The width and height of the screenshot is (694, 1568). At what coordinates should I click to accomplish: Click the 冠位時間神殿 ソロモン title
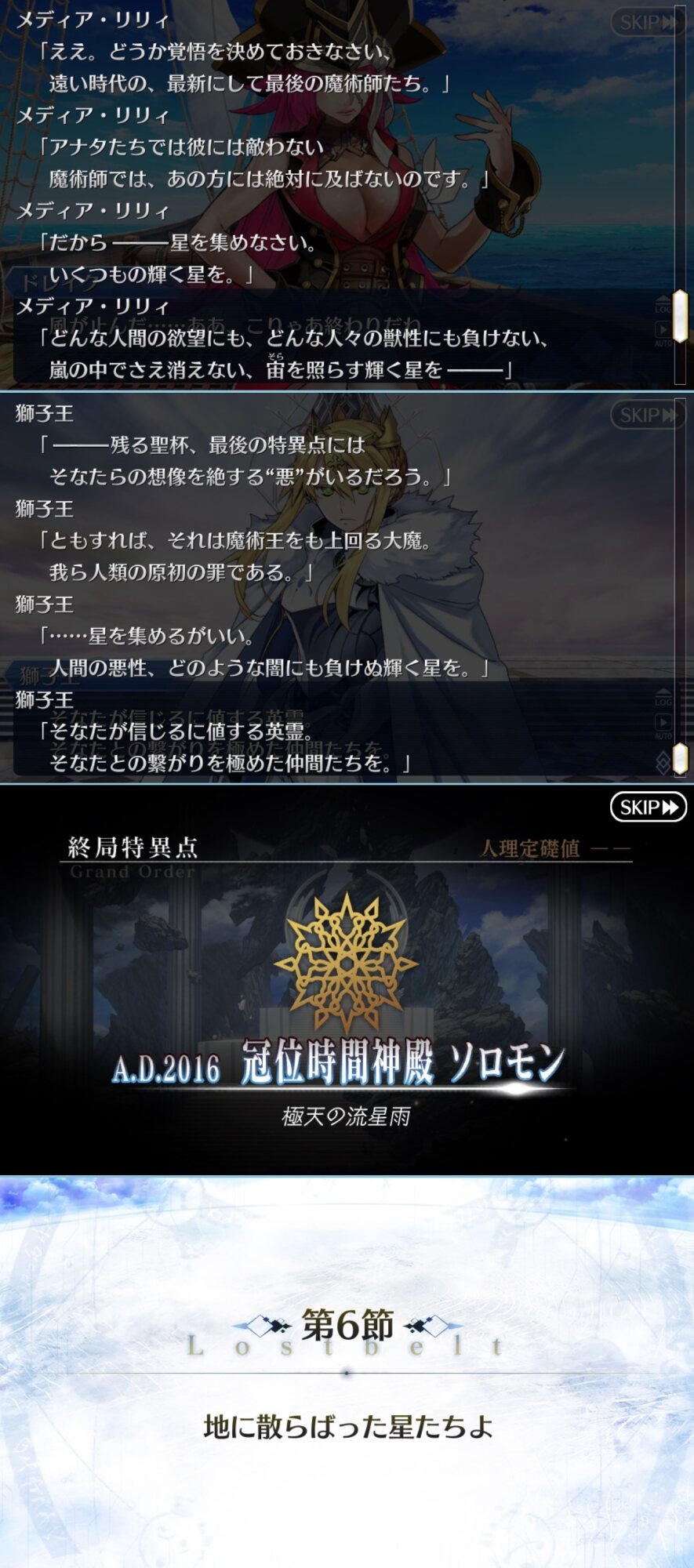pyautogui.click(x=403, y=1063)
